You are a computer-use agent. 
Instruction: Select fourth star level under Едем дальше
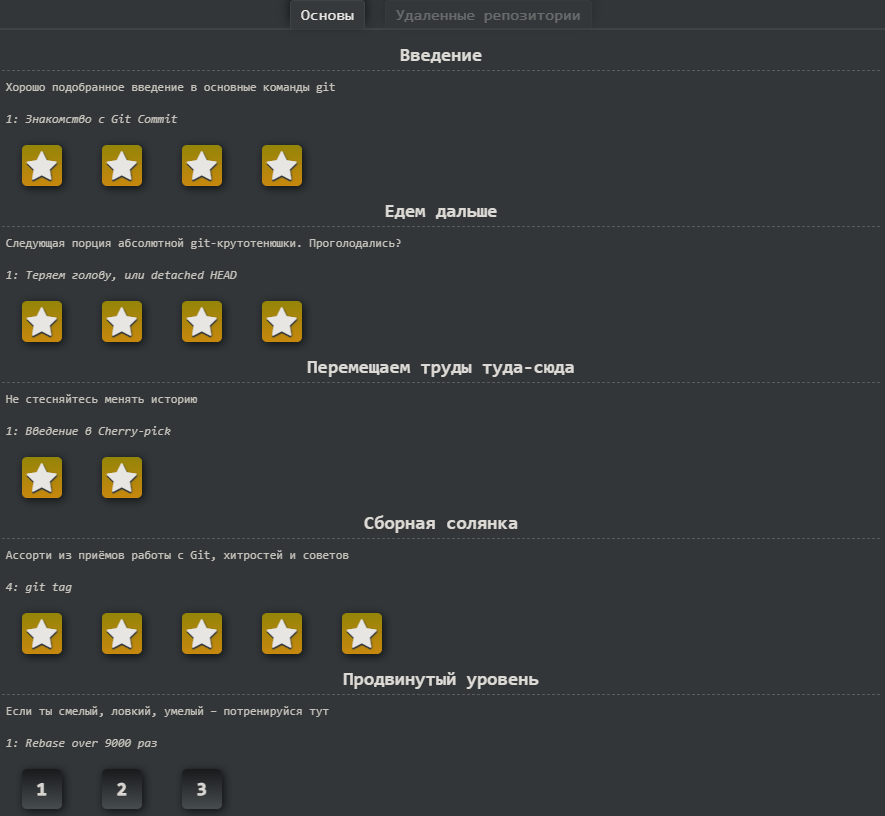pyautogui.click(x=282, y=322)
